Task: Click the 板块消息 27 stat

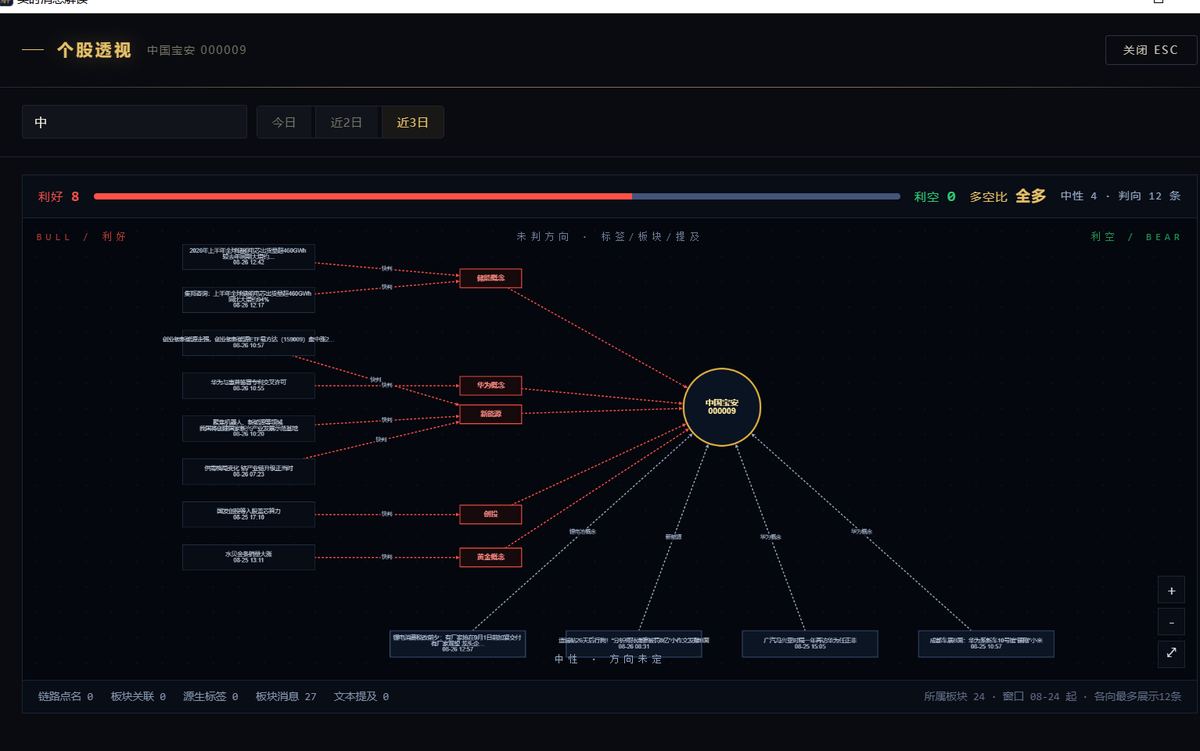Action: click(x=286, y=696)
